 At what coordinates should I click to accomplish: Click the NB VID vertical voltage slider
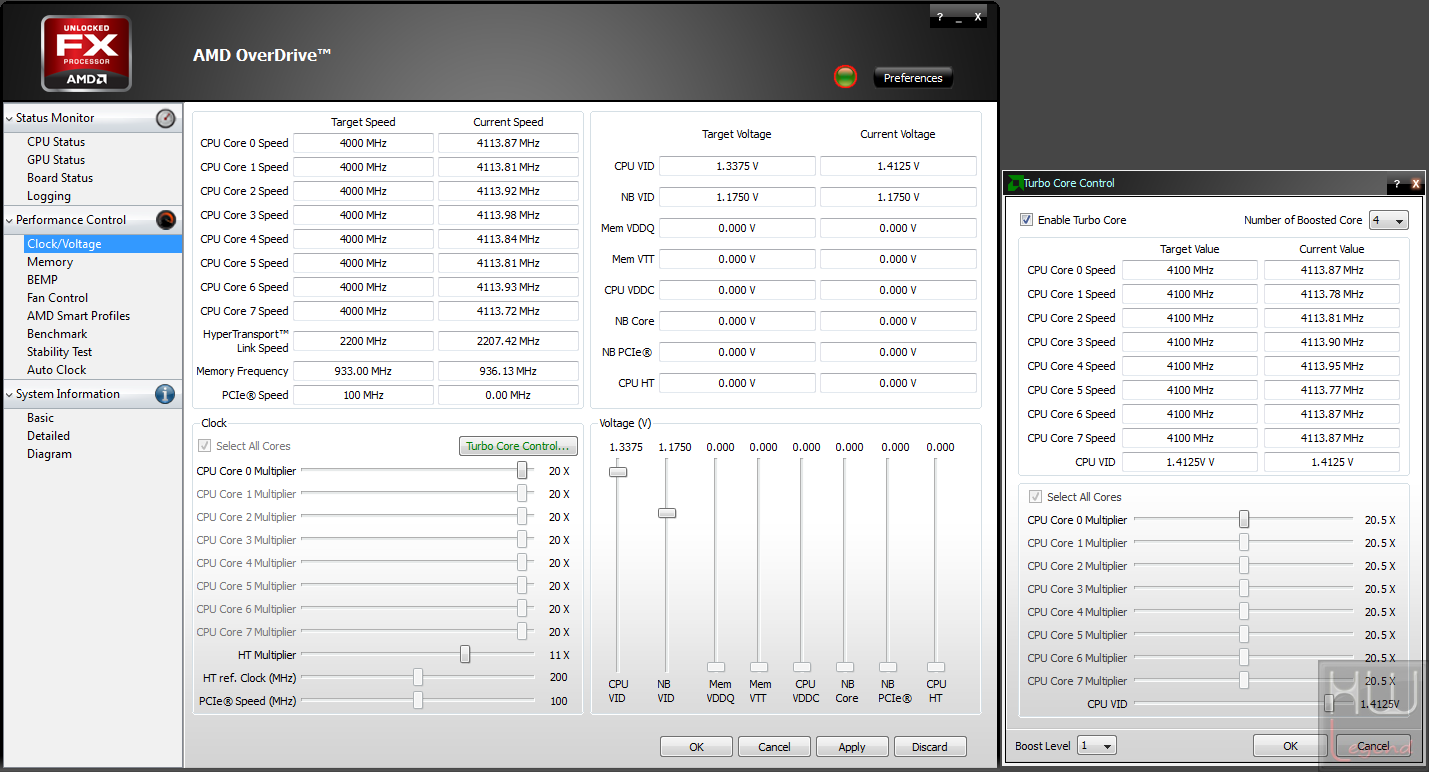click(666, 513)
